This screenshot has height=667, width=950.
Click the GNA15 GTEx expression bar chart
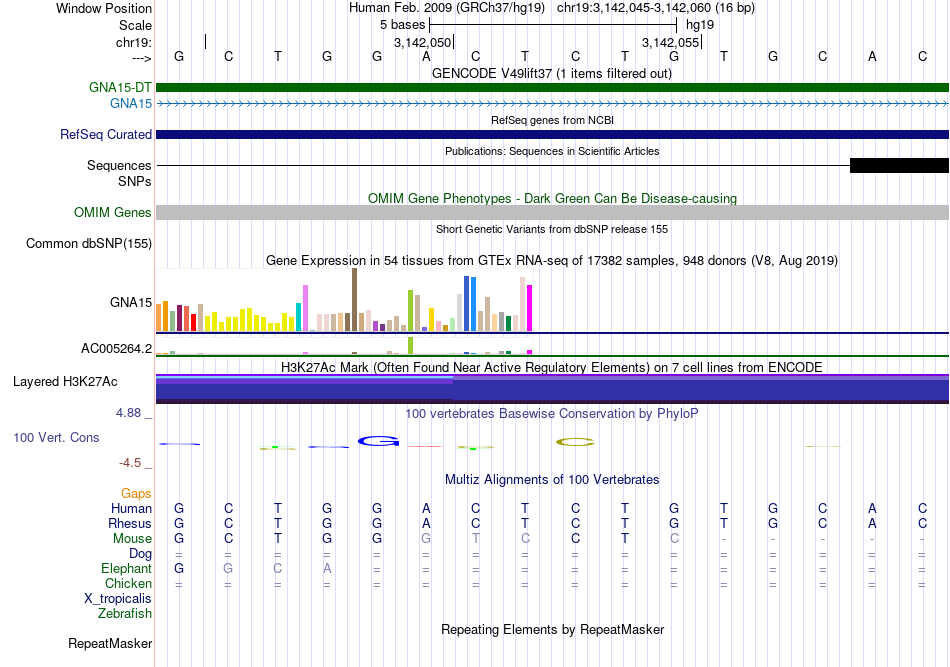(344, 300)
